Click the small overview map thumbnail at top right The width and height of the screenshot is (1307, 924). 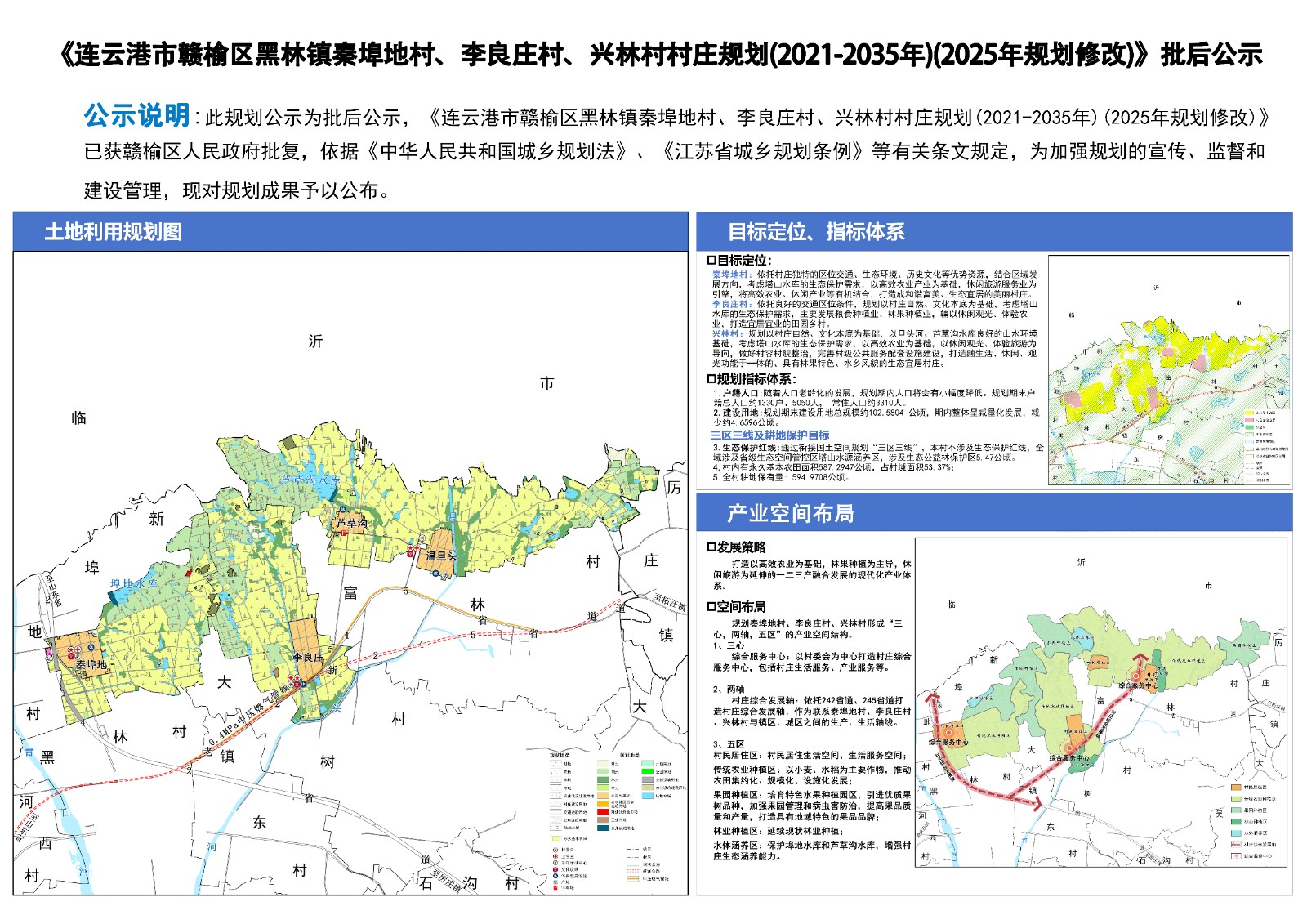coord(1168,370)
